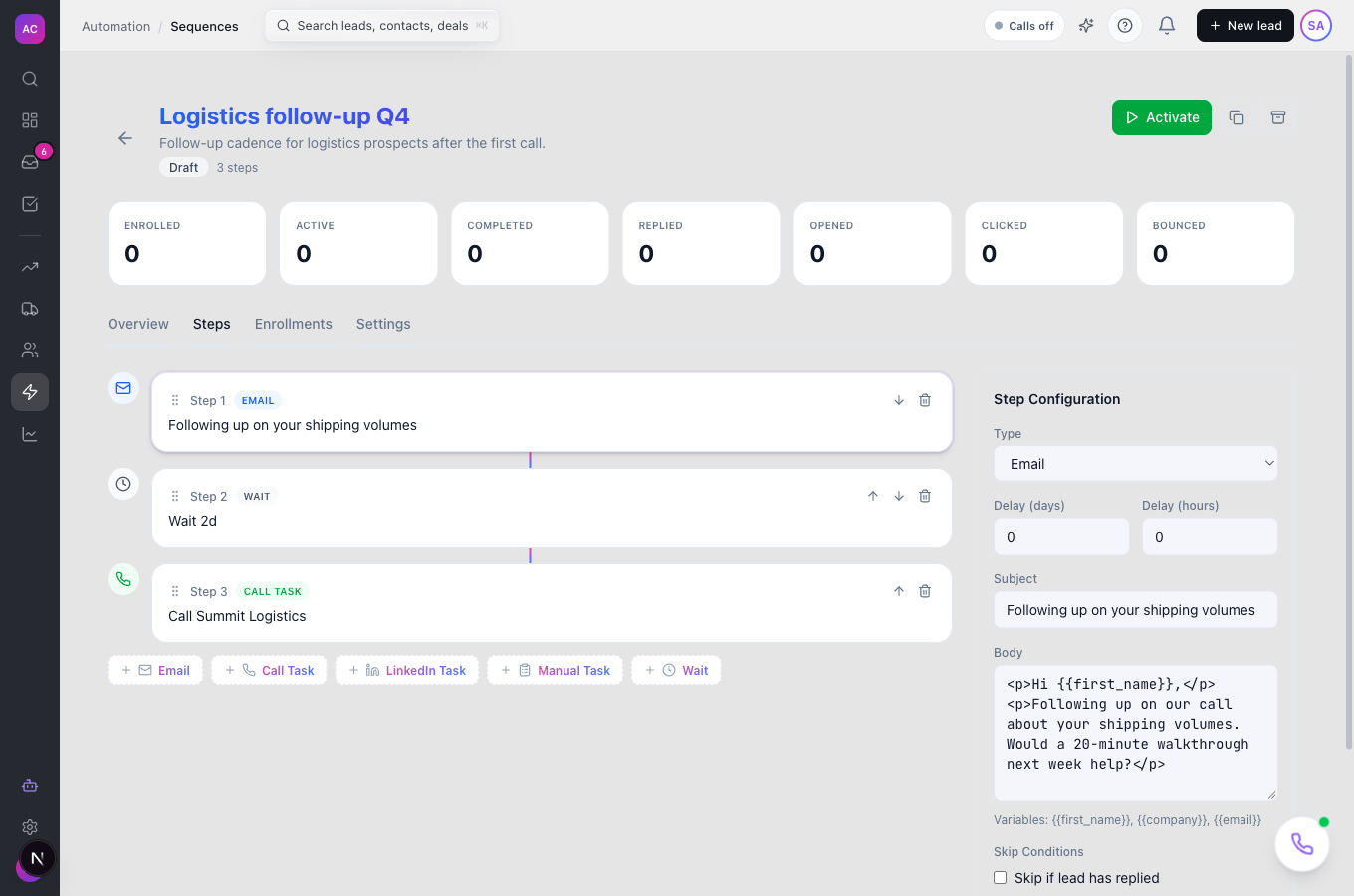Screen dimensions: 1354x896
Task: Open the contacts people icon in sidebar
Action: pyautogui.click(x=30, y=350)
